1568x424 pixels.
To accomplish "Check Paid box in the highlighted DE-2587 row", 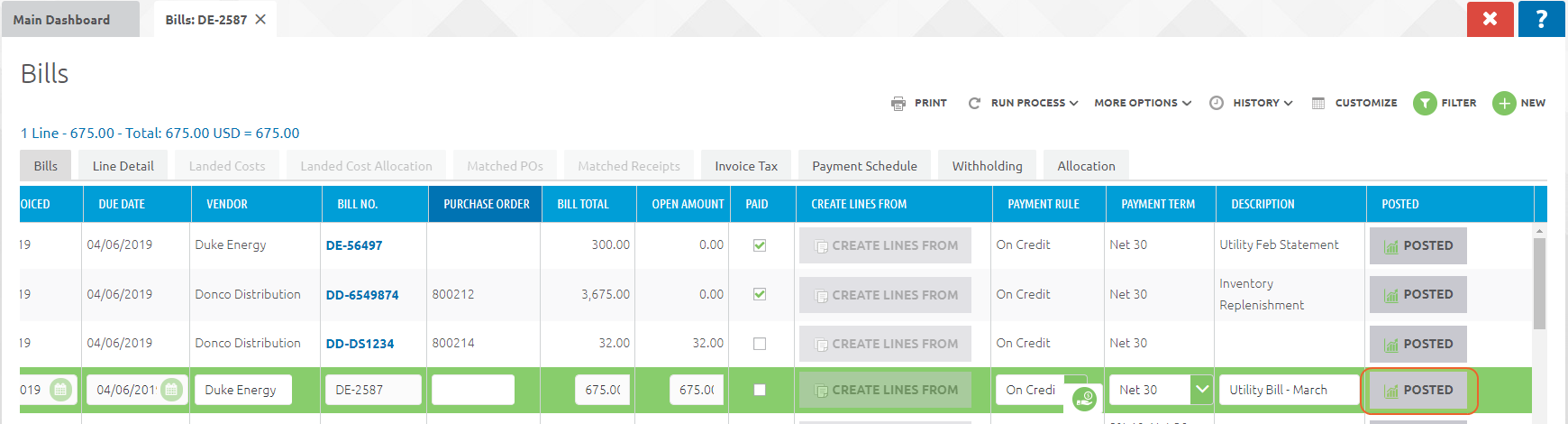I will tap(760, 390).
